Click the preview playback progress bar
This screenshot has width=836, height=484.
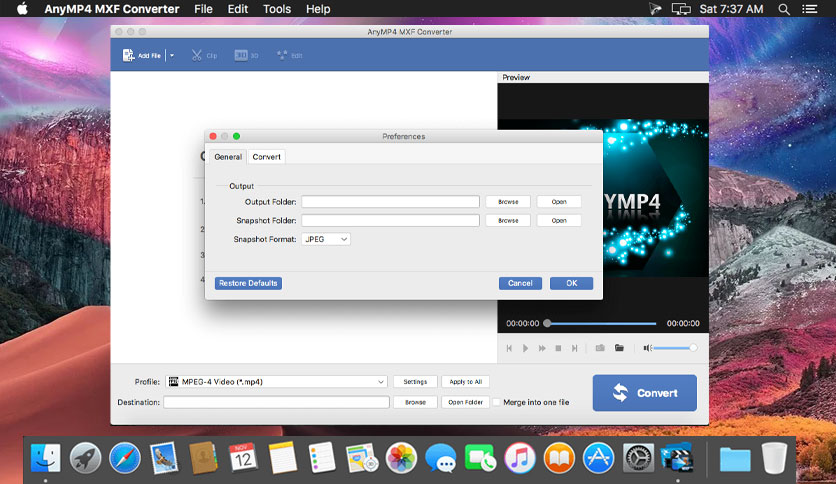coord(601,324)
